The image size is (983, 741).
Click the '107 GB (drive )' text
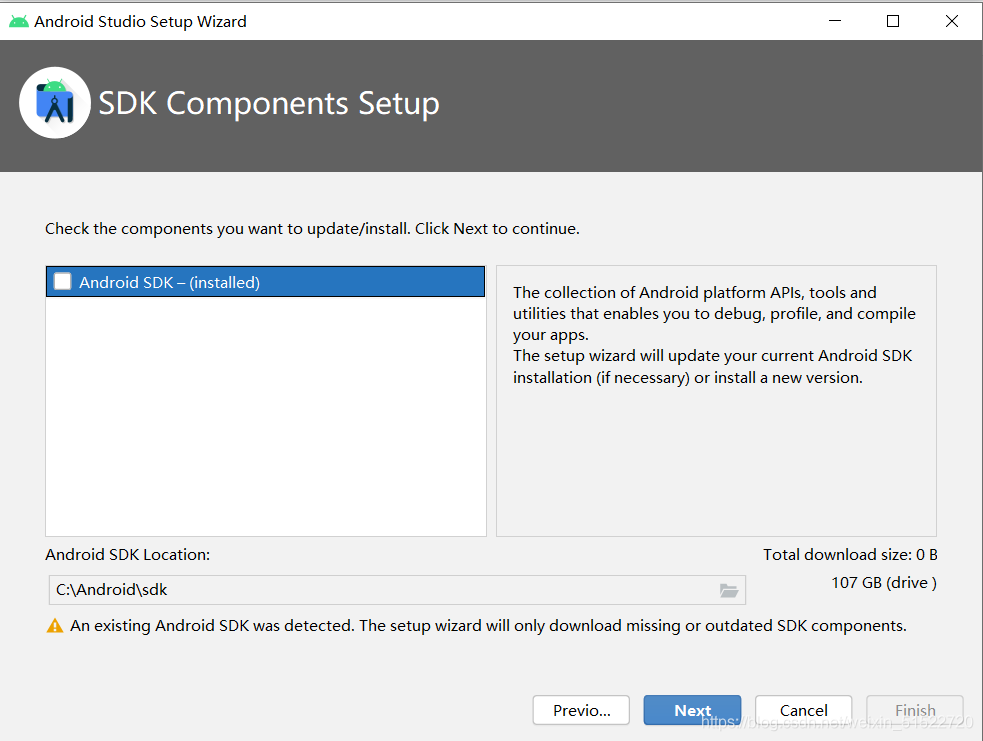[884, 583]
